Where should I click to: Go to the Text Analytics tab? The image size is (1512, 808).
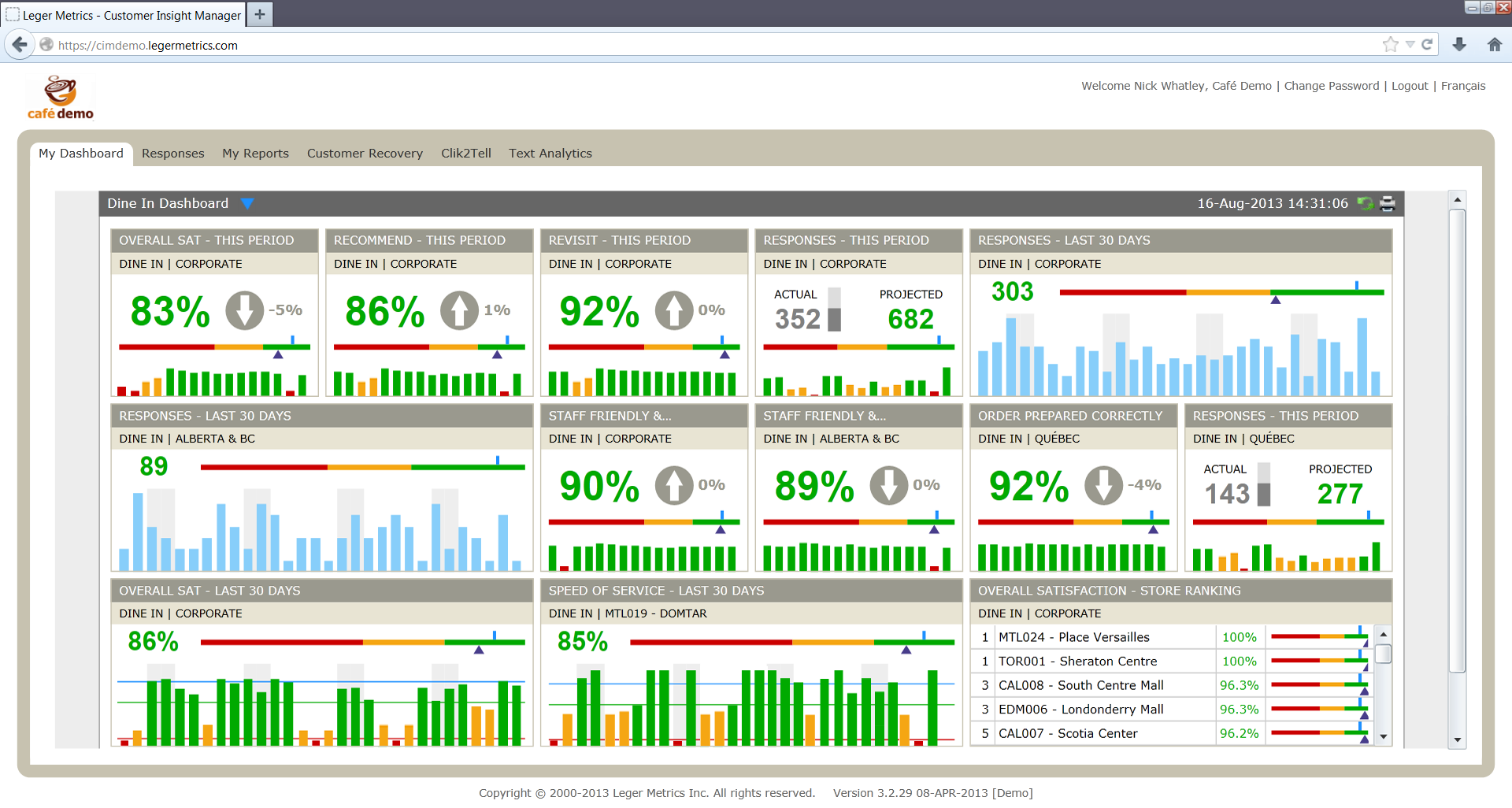click(550, 154)
